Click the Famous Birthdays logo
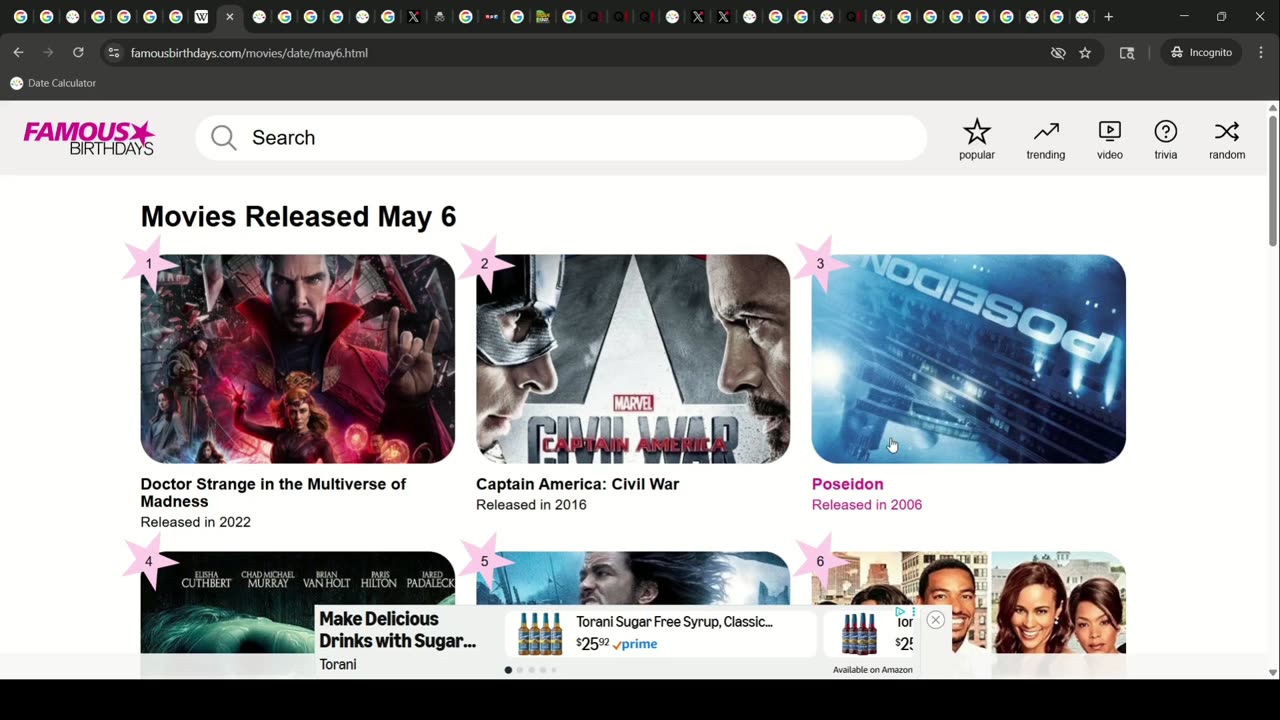This screenshot has width=1280, height=720. point(89,138)
